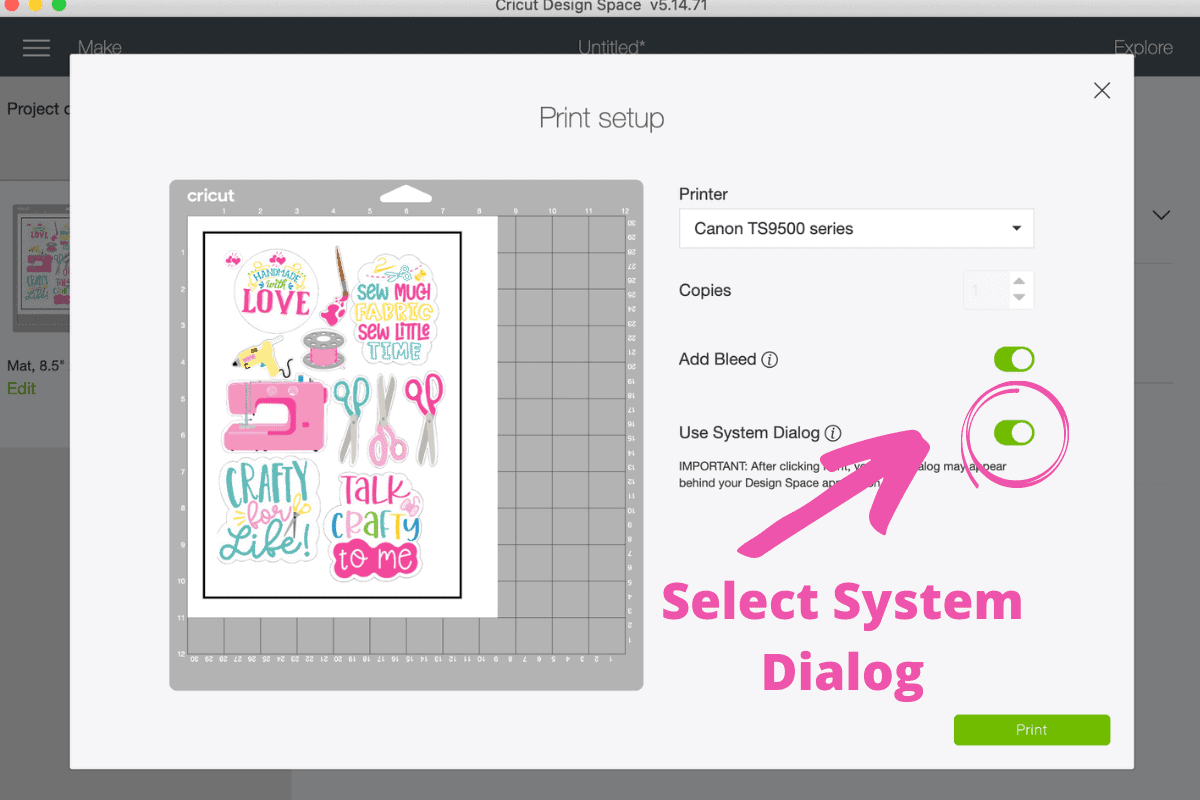Image resolution: width=1200 pixels, height=800 pixels.
Task: Click the Print setup heading
Action: point(602,118)
